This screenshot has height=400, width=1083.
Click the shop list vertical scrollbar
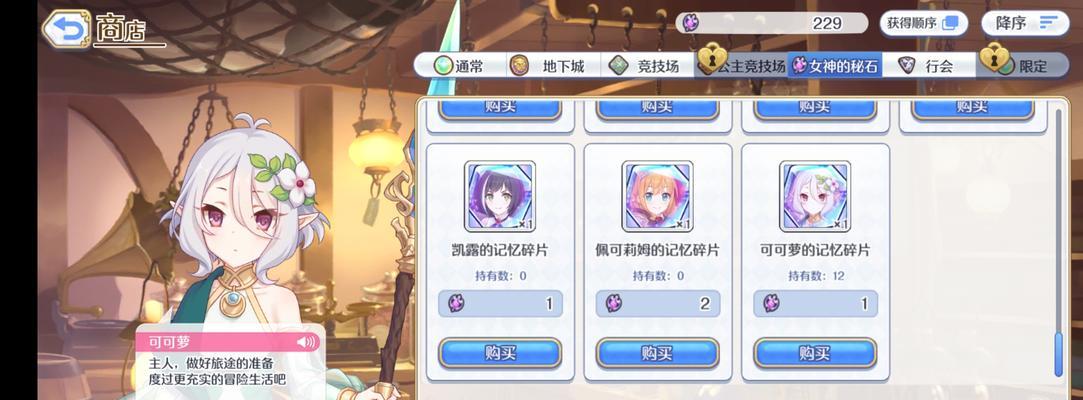[x=1059, y=242]
